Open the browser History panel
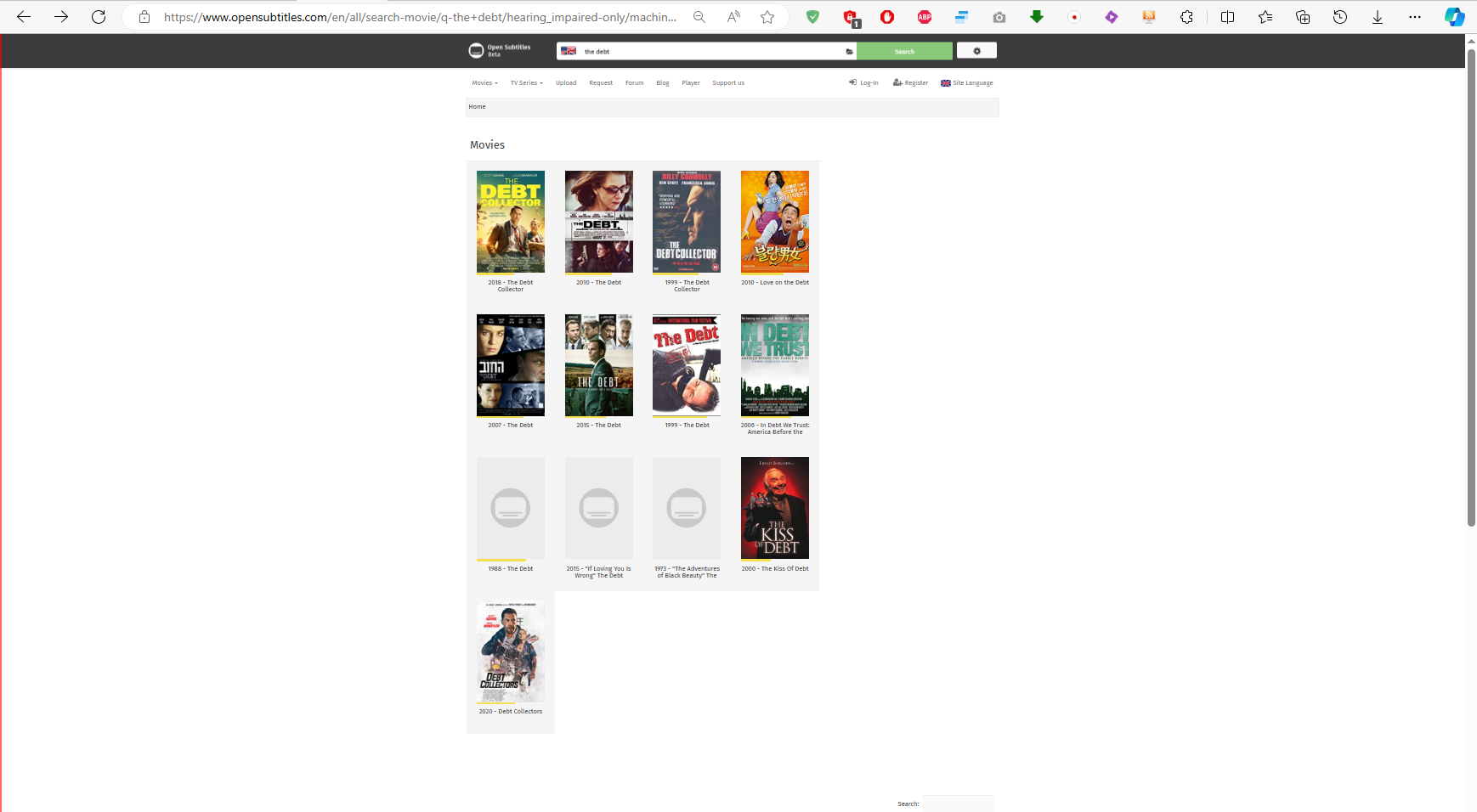This screenshot has width=1477, height=812. pos(1340,17)
